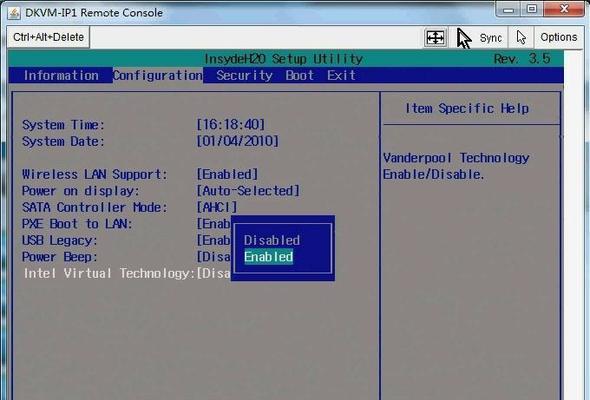Click the Power on display Auto-Selected value
The height and width of the screenshot is (400, 590).
tap(248, 191)
